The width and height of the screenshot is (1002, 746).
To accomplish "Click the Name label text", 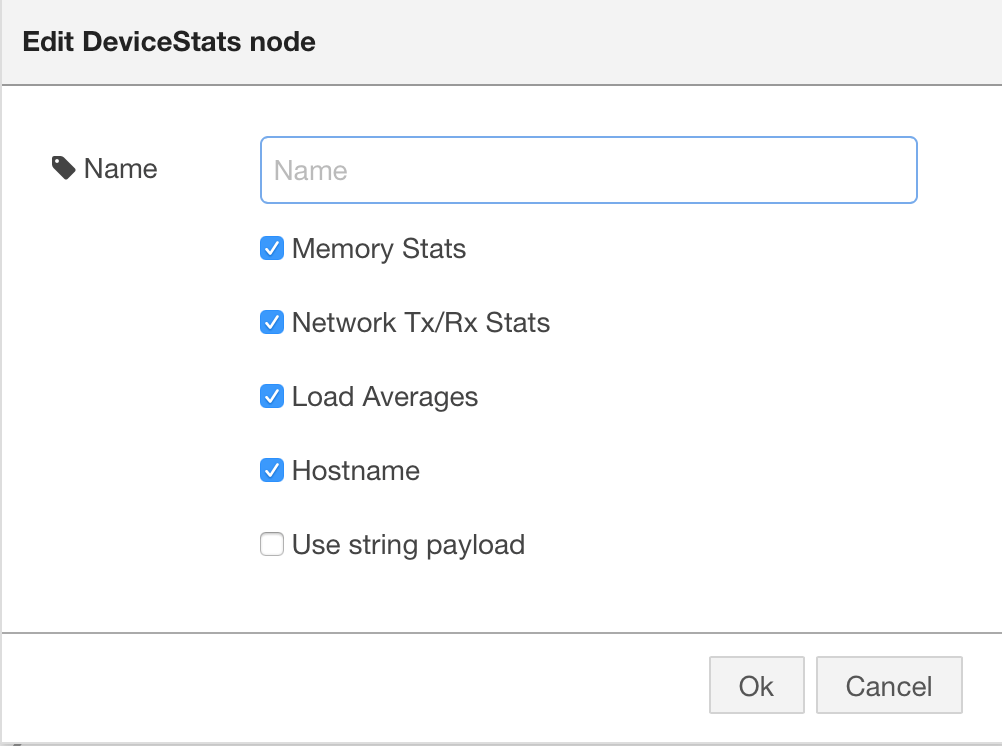I will tap(118, 168).
